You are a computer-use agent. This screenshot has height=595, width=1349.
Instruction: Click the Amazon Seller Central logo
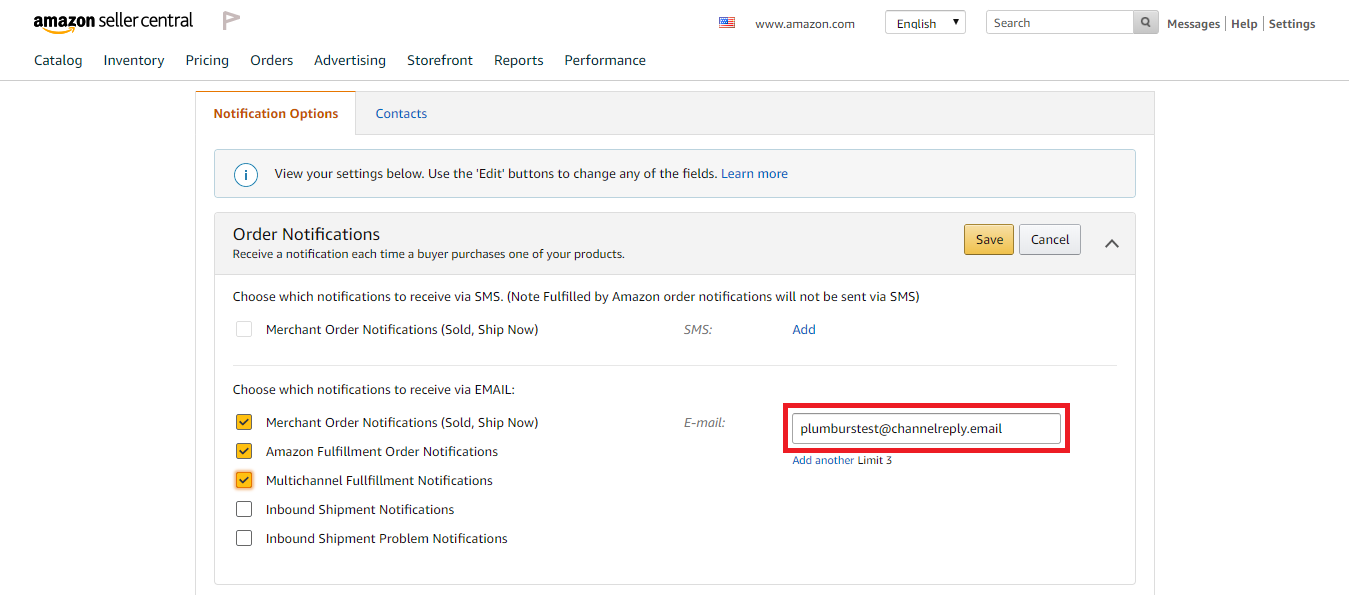pos(114,21)
